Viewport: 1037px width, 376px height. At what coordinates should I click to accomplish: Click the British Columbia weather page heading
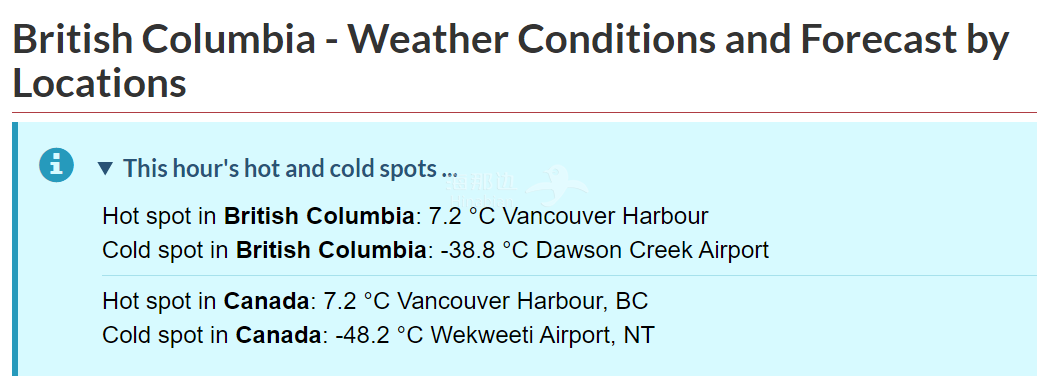coord(511,61)
